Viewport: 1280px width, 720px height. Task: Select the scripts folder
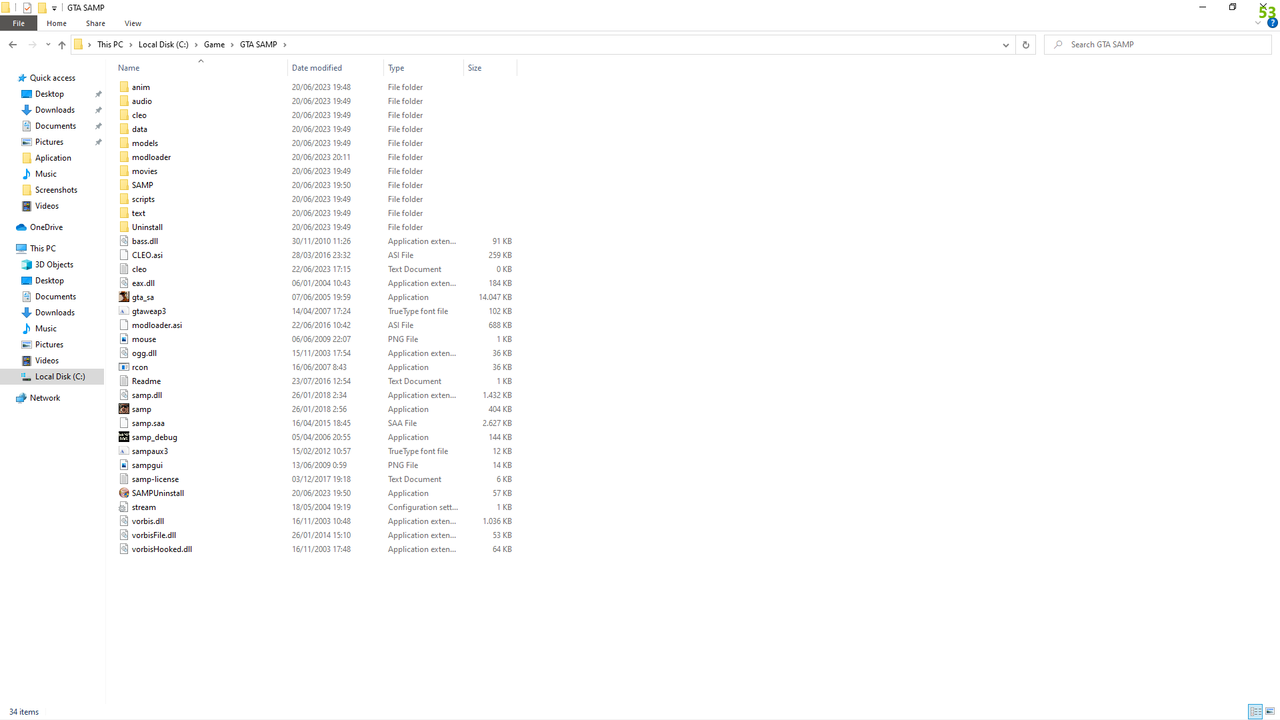coord(143,199)
